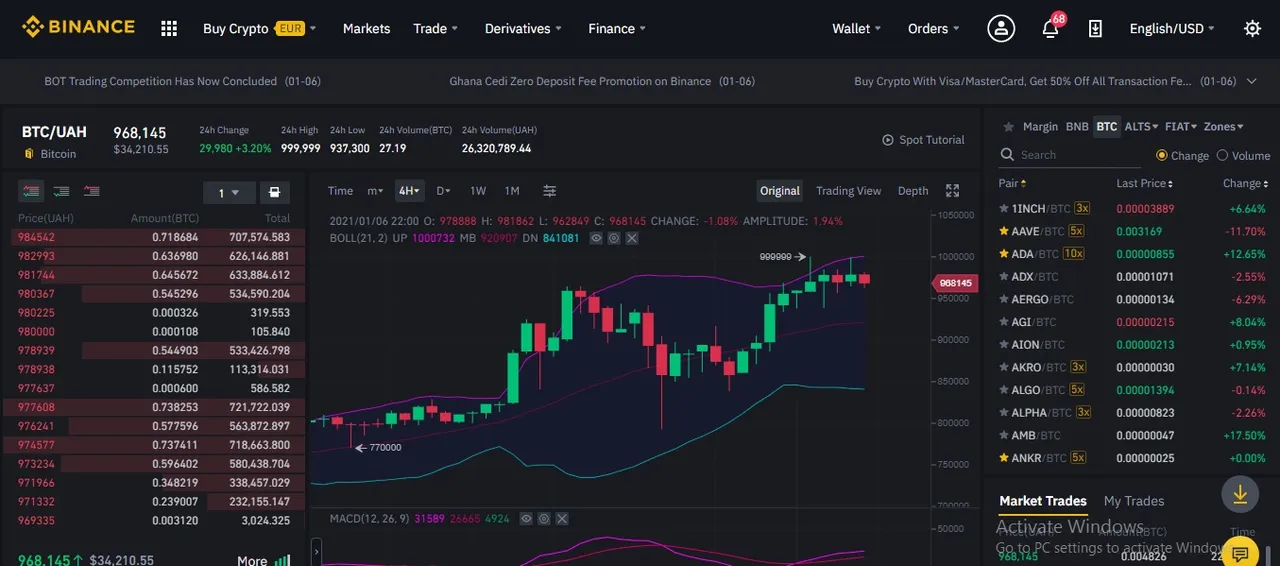Open the Wallet dropdown

point(857,29)
